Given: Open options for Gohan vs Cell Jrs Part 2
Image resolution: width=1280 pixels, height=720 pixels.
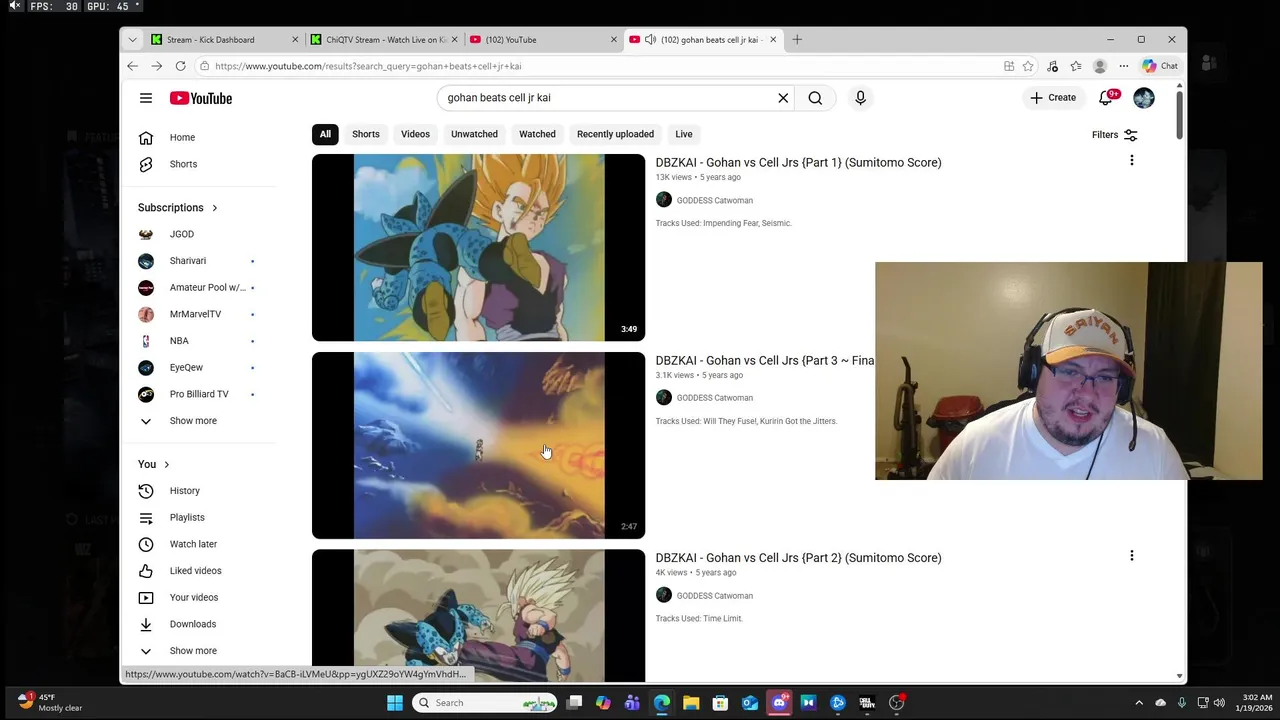Looking at the screenshot, I should click(x=1132, y=556).
